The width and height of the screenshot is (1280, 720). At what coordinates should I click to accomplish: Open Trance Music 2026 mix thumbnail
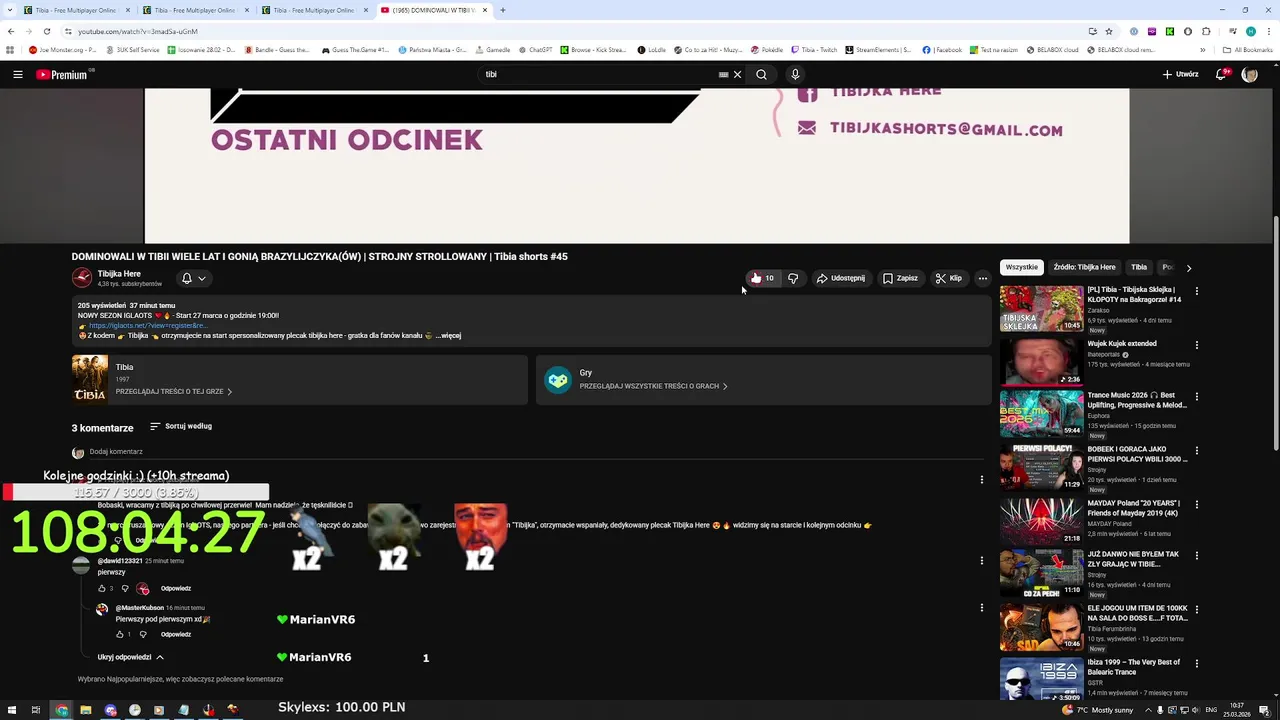[1041, 413]
